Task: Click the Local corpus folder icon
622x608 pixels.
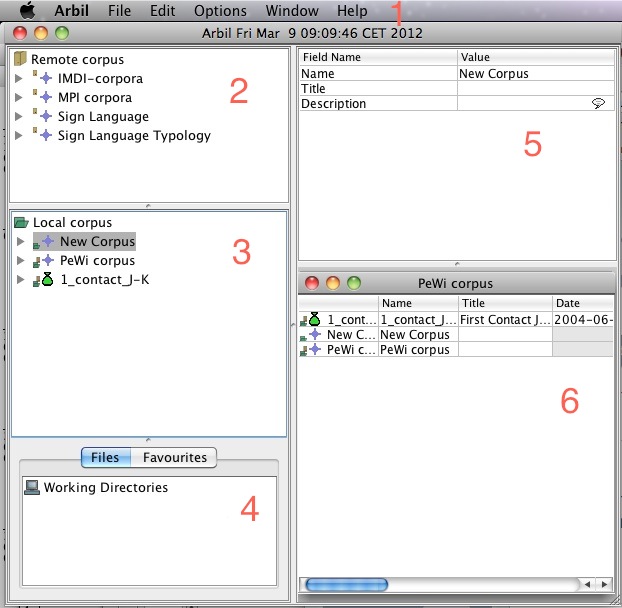Action: [21, 222]
